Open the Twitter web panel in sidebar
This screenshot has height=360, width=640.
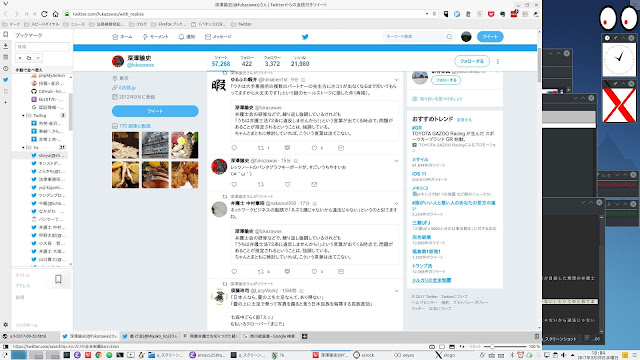[x=5, y=80]
